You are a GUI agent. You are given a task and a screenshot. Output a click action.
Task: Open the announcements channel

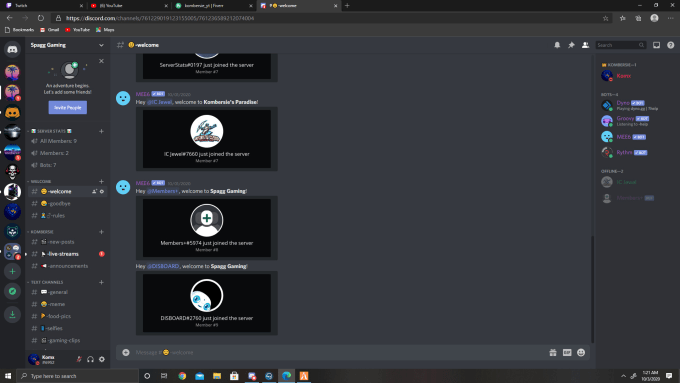(67, 266)
